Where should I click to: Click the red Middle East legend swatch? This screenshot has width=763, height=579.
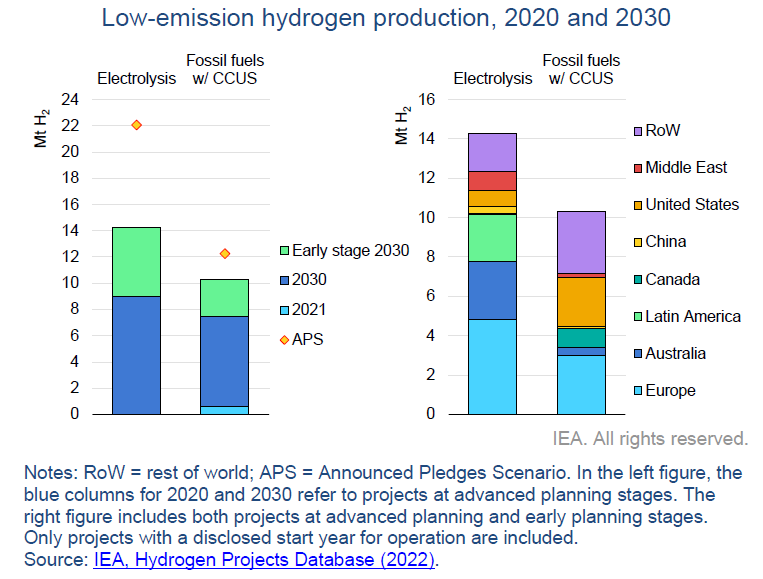click(x=637, y=168)
